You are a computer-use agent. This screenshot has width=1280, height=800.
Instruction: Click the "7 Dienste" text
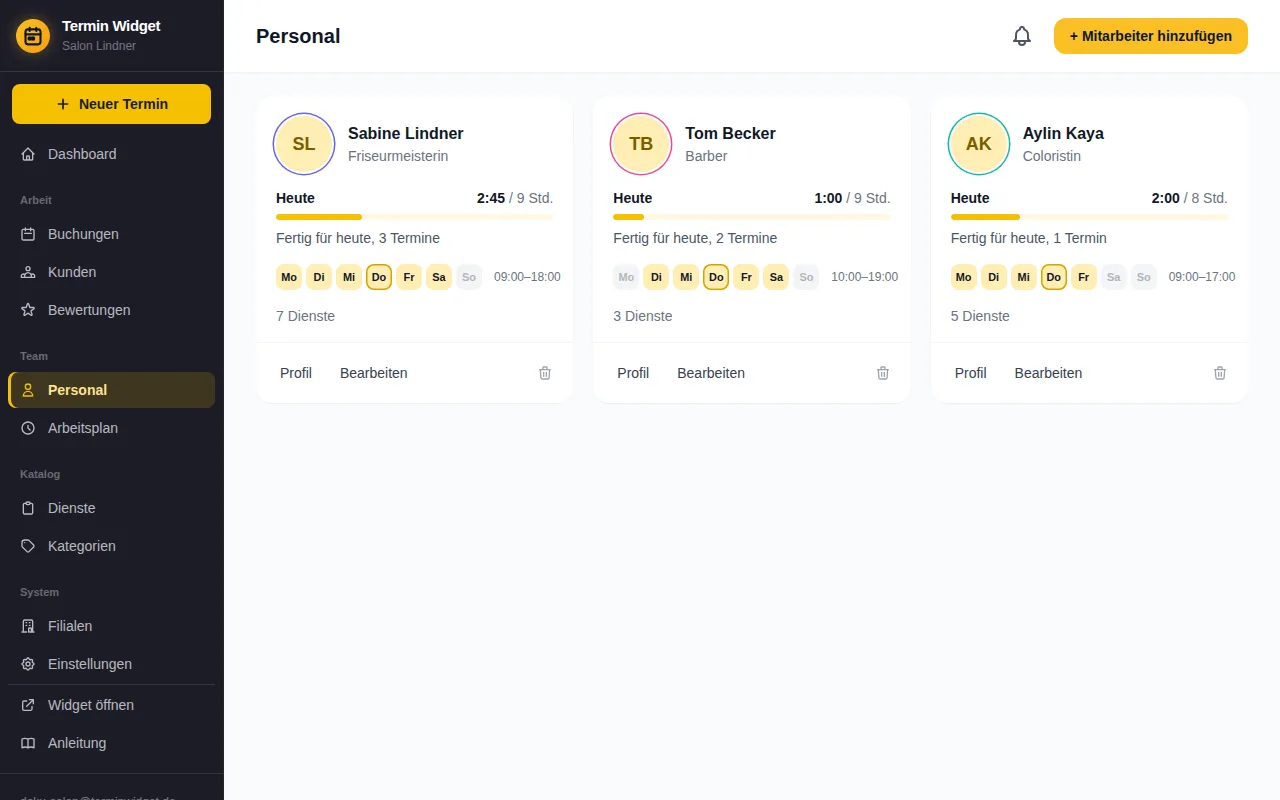[306, 316]
